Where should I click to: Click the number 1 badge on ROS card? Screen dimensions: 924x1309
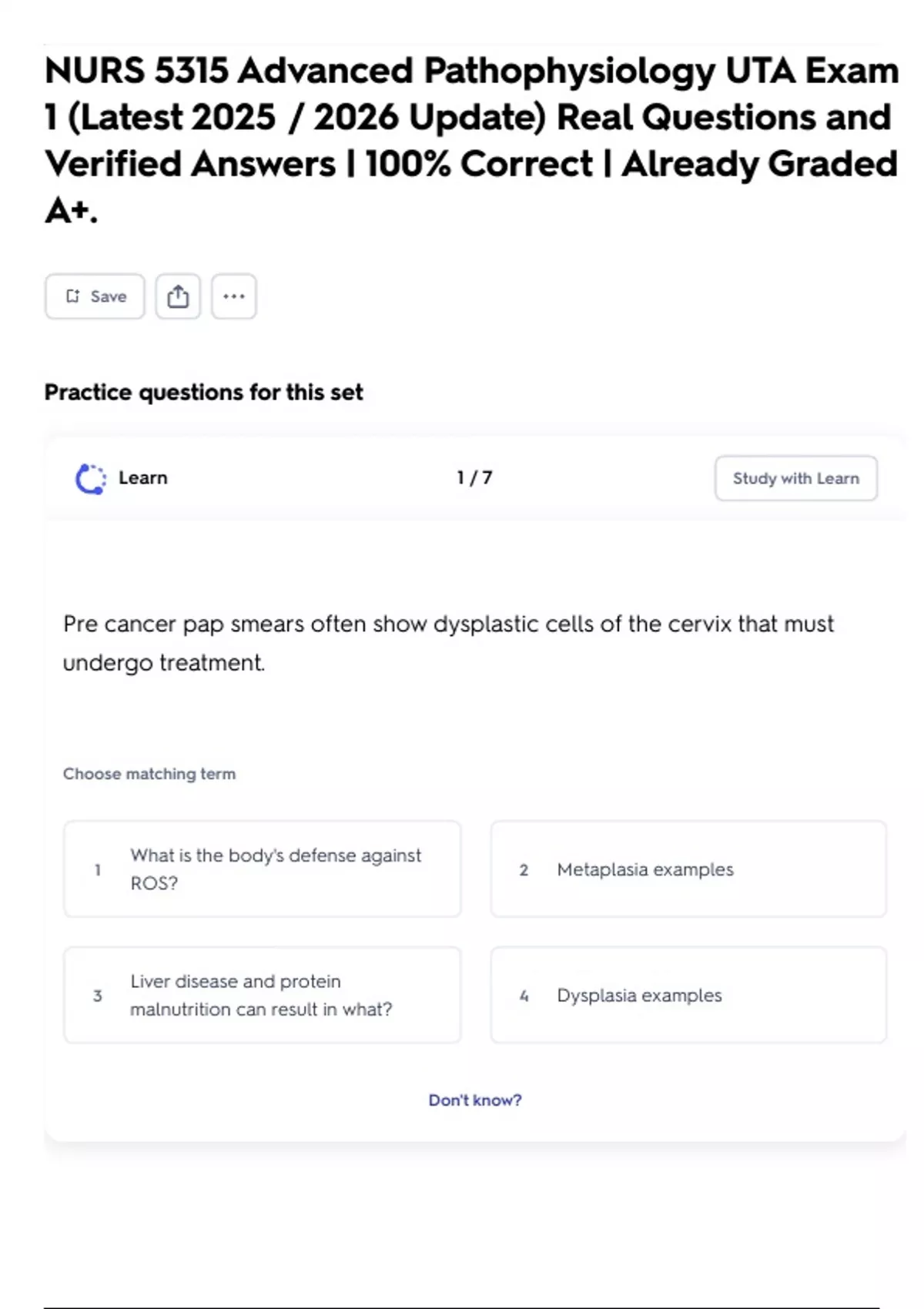point(98,870)
